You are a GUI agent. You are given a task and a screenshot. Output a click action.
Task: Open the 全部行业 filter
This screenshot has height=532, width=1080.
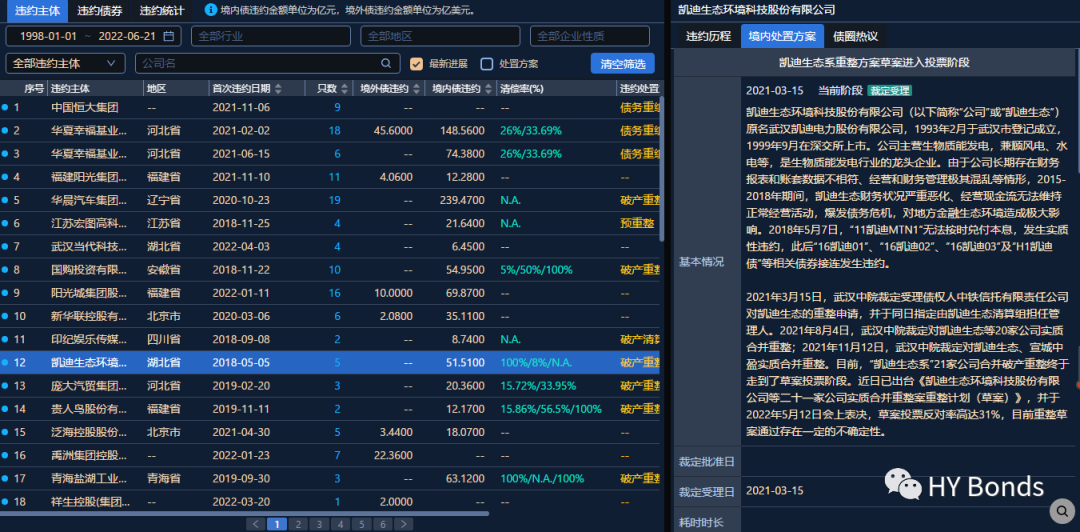(271, 36)
